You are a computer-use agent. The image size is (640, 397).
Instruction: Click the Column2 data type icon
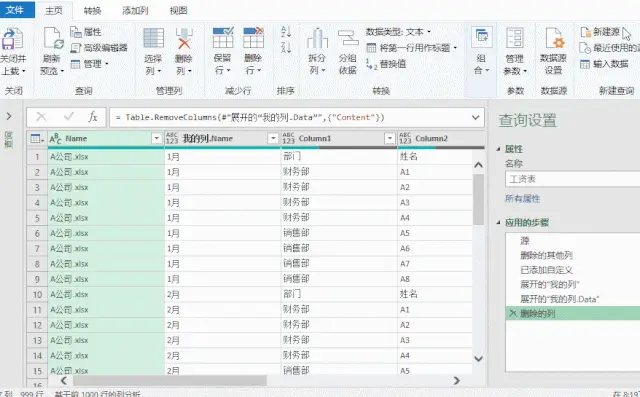(405, 139)
